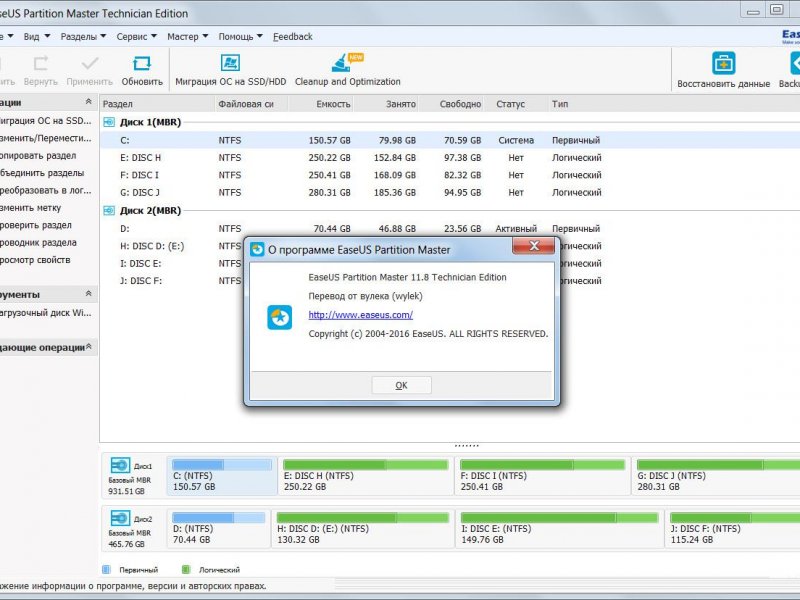Click the EaseUS logo in the About dialog
Image resolution: width=800 pixels, height=600 pixels.
(280, 317)
